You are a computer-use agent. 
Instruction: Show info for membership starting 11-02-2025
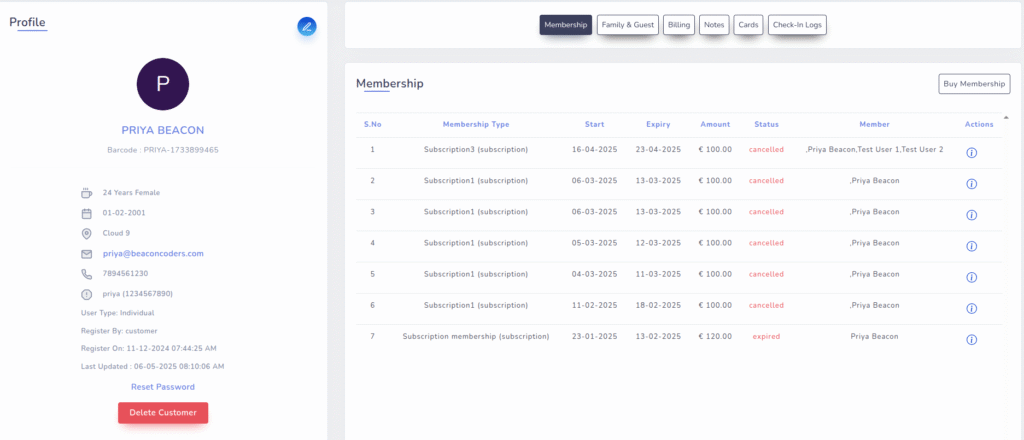click(971, 308)
